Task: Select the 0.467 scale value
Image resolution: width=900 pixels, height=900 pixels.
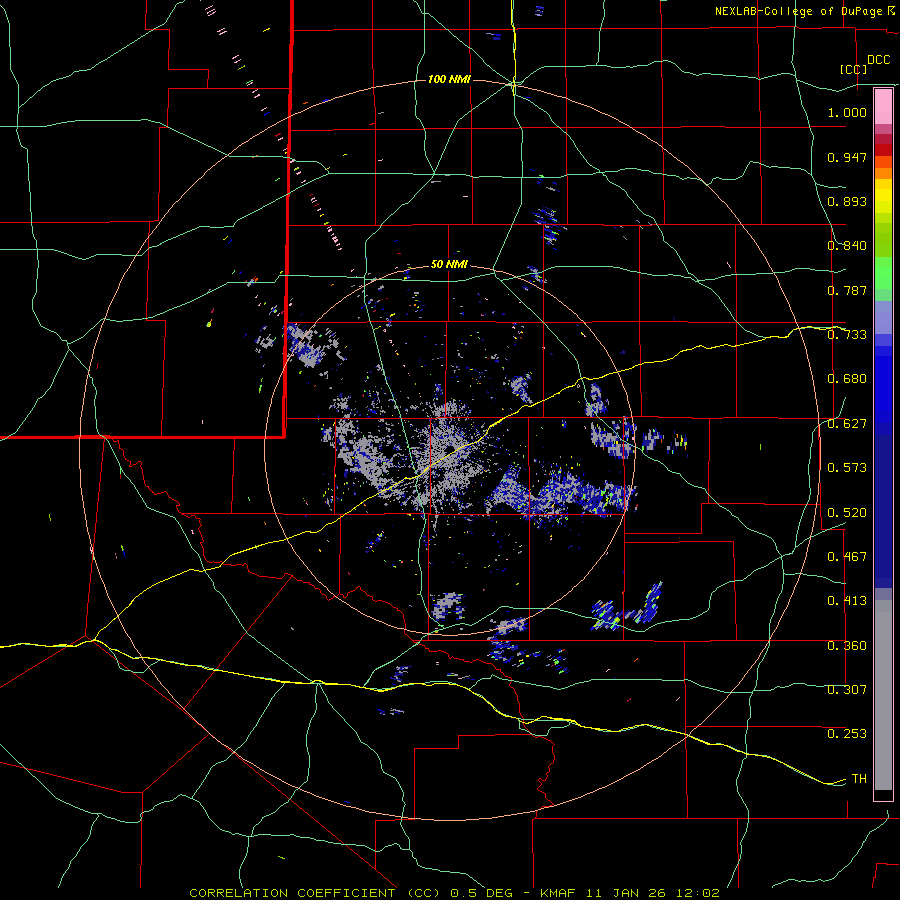Action: [x=847, y=557]
